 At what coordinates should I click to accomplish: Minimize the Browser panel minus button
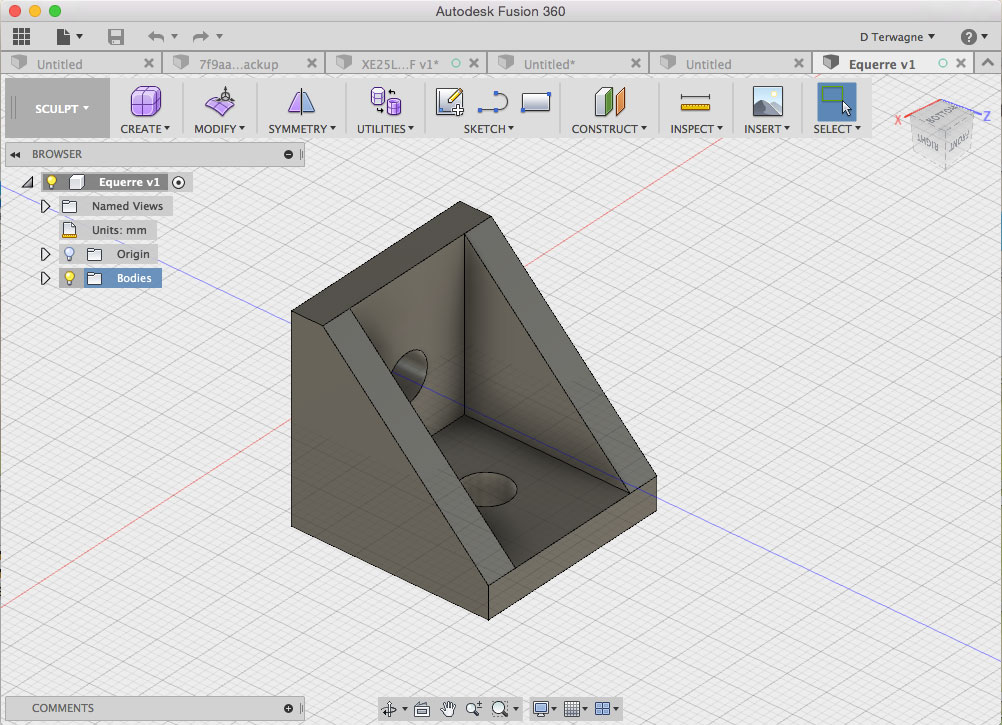click(288, 155)
